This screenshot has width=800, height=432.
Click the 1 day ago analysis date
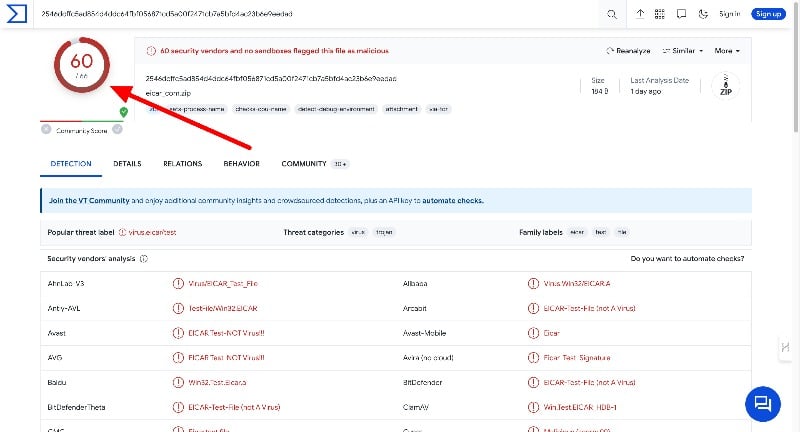645,91
